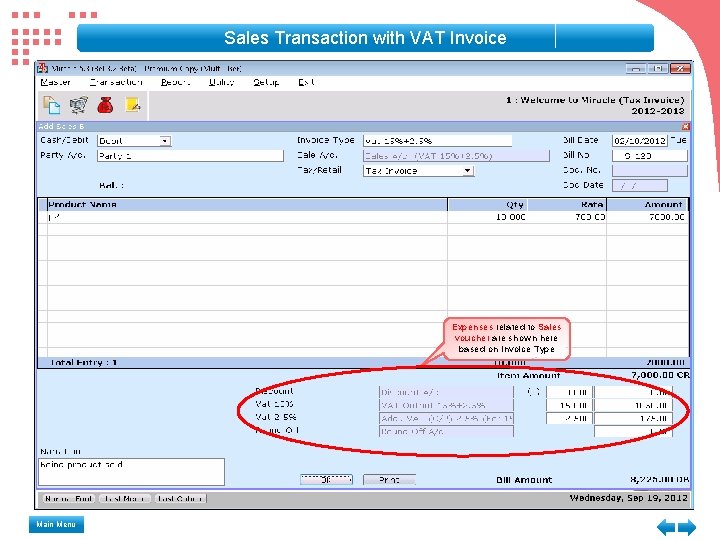The width and height of the screenshot is (720, 540).
Task: Go to next slide with right arrow
Action: pos(687,527)
